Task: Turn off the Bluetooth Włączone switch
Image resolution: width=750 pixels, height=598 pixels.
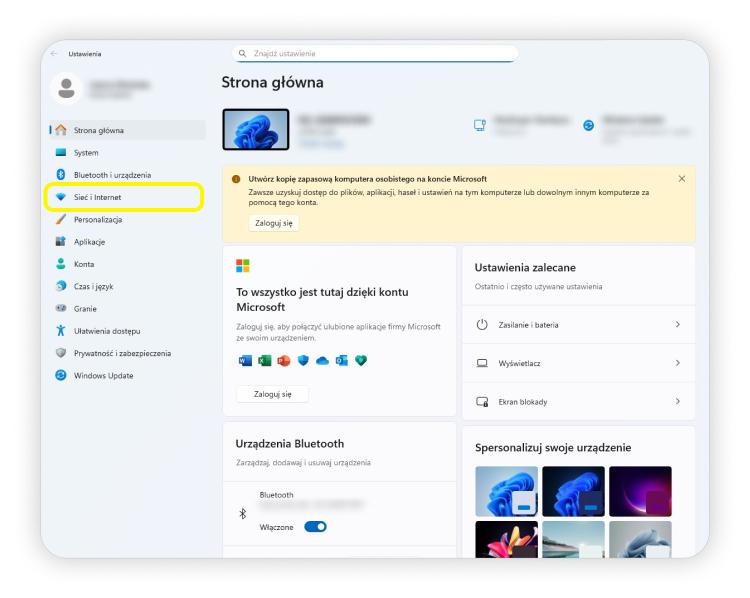Action: [316, 527]
